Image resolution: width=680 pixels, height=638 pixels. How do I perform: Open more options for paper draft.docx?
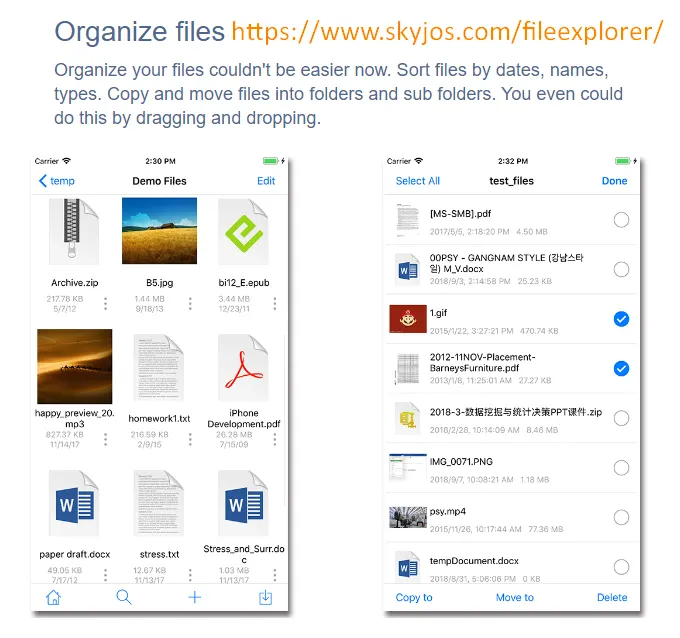coord(105,575)
